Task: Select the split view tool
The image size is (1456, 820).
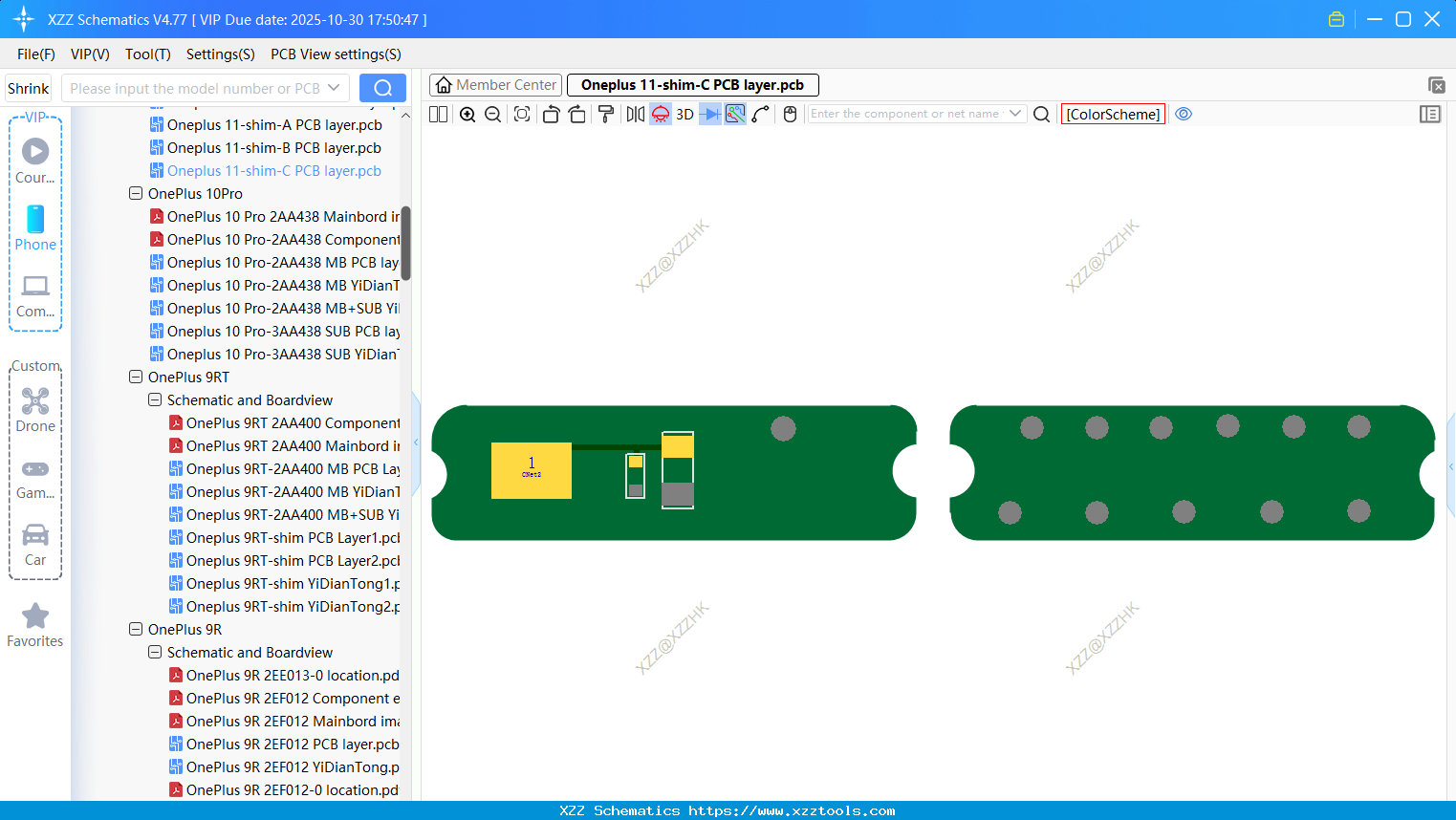Action: (x=437, y=114)
